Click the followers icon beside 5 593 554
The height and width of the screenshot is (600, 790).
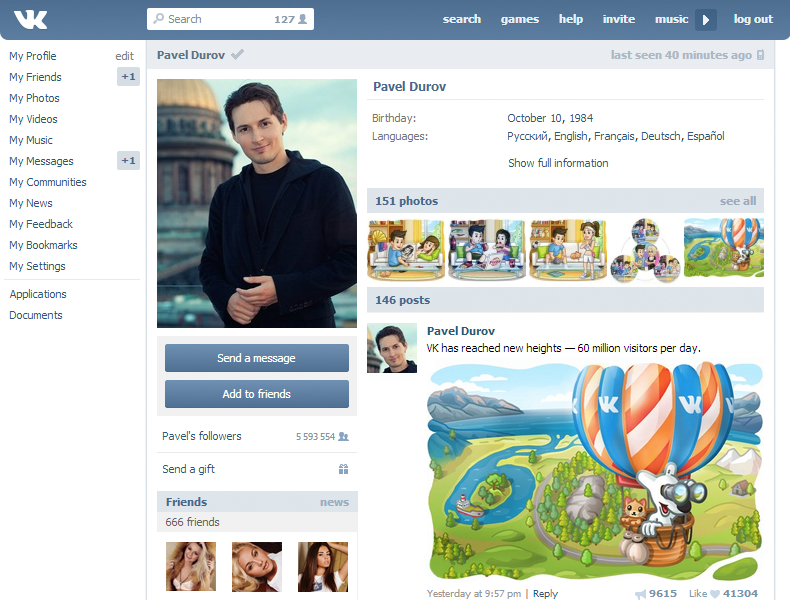(x=344, y=437)
